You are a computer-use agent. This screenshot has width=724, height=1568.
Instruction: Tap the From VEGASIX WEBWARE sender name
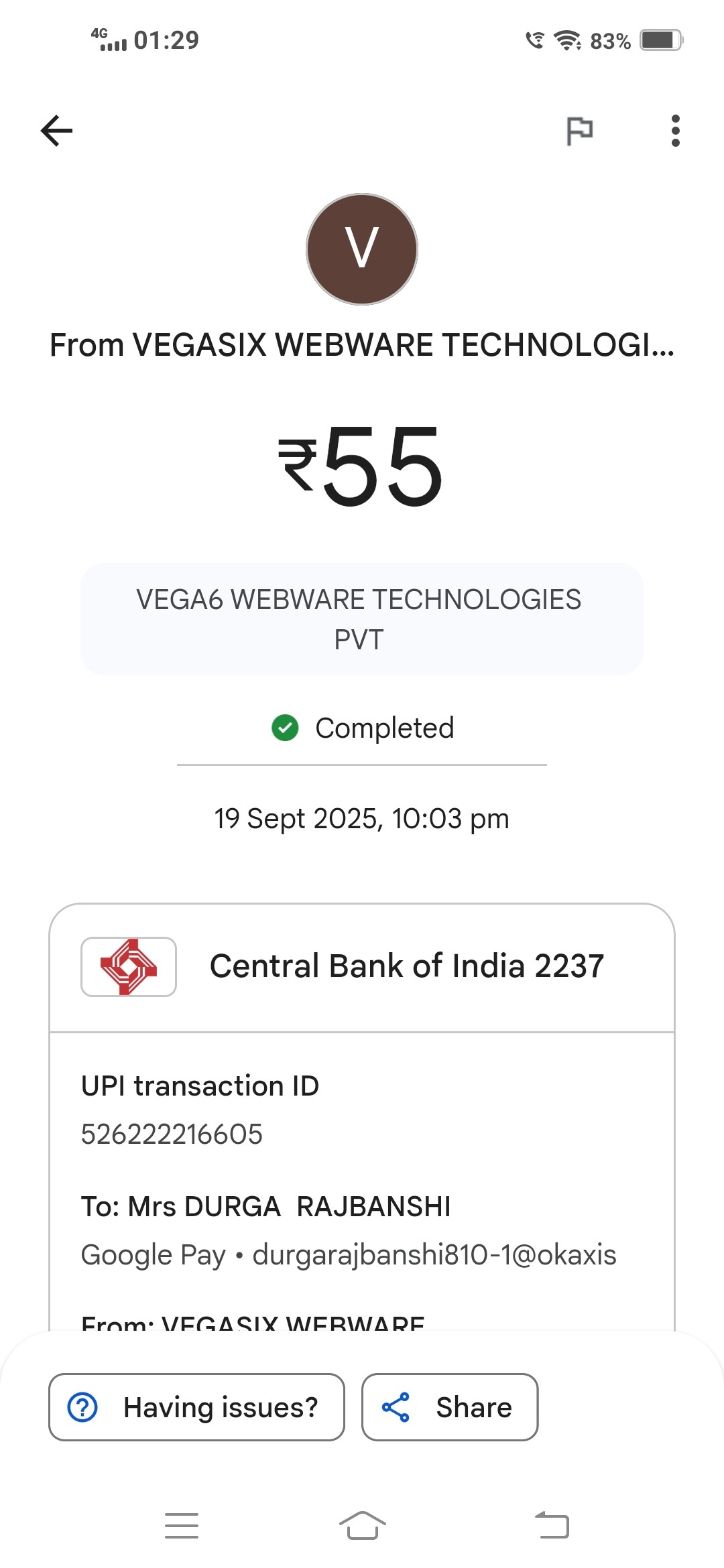click(362, 346)
